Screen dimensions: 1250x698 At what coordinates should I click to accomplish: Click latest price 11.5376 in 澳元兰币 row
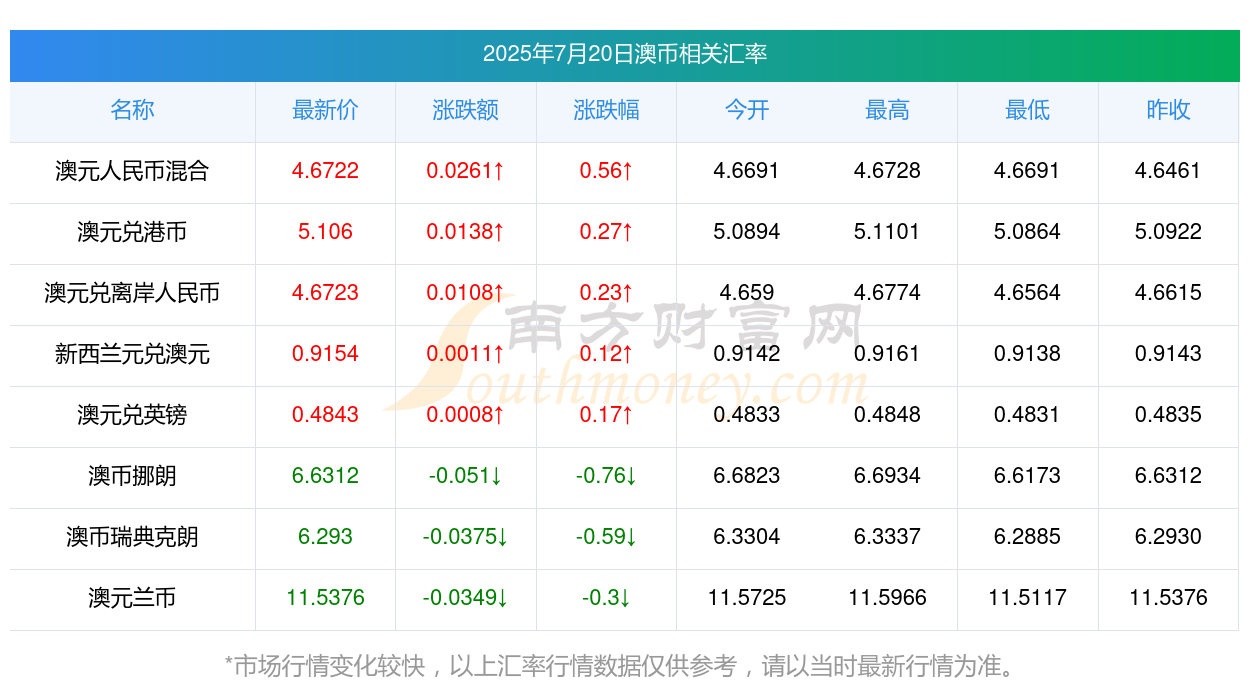click(325, 598)
